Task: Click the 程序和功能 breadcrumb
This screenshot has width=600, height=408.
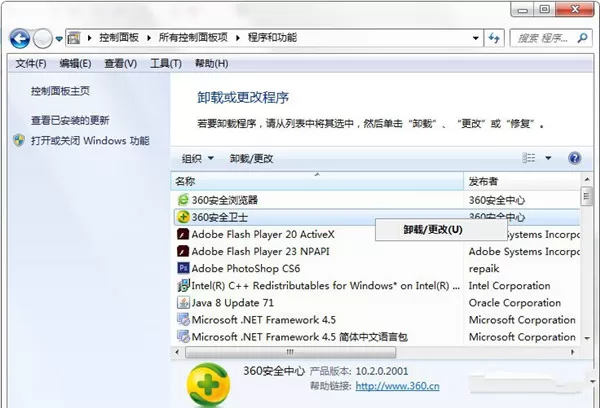Action: click(x=272, y=38)
